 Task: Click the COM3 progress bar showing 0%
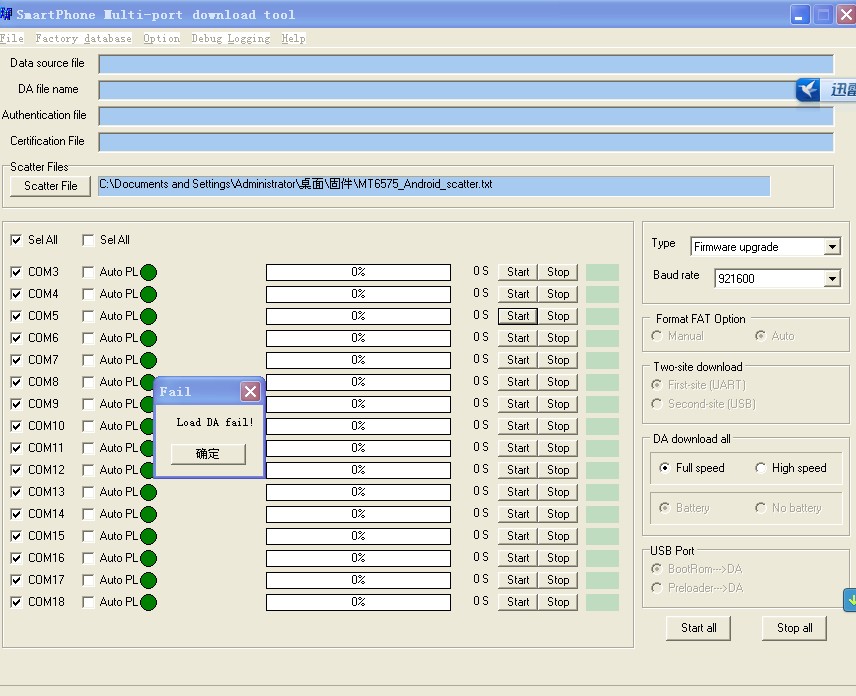point(358,272)
